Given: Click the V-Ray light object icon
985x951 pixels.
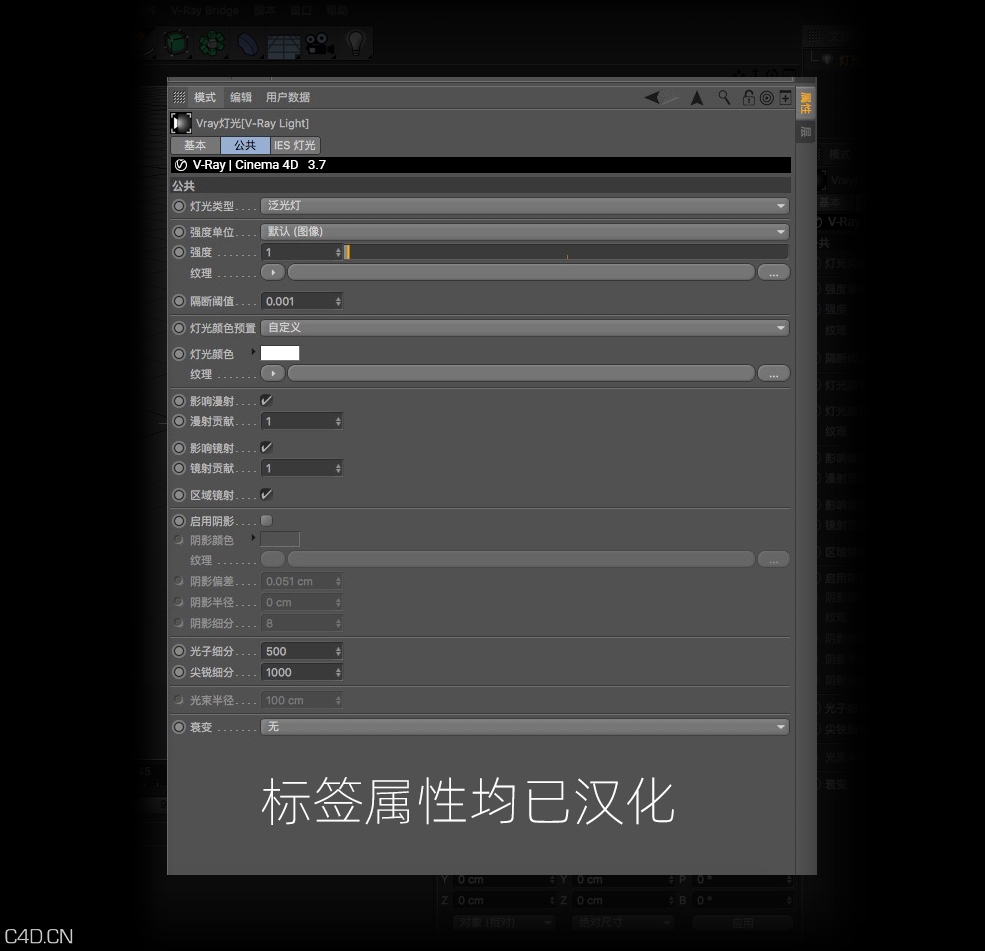Looking at the screenshot, I should click(182, 123).
